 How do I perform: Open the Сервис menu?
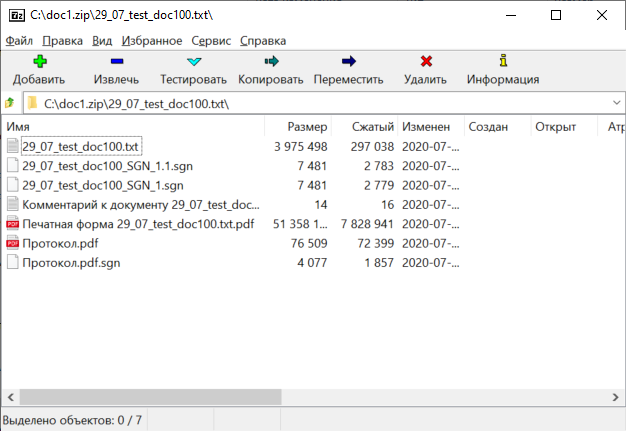211,41
